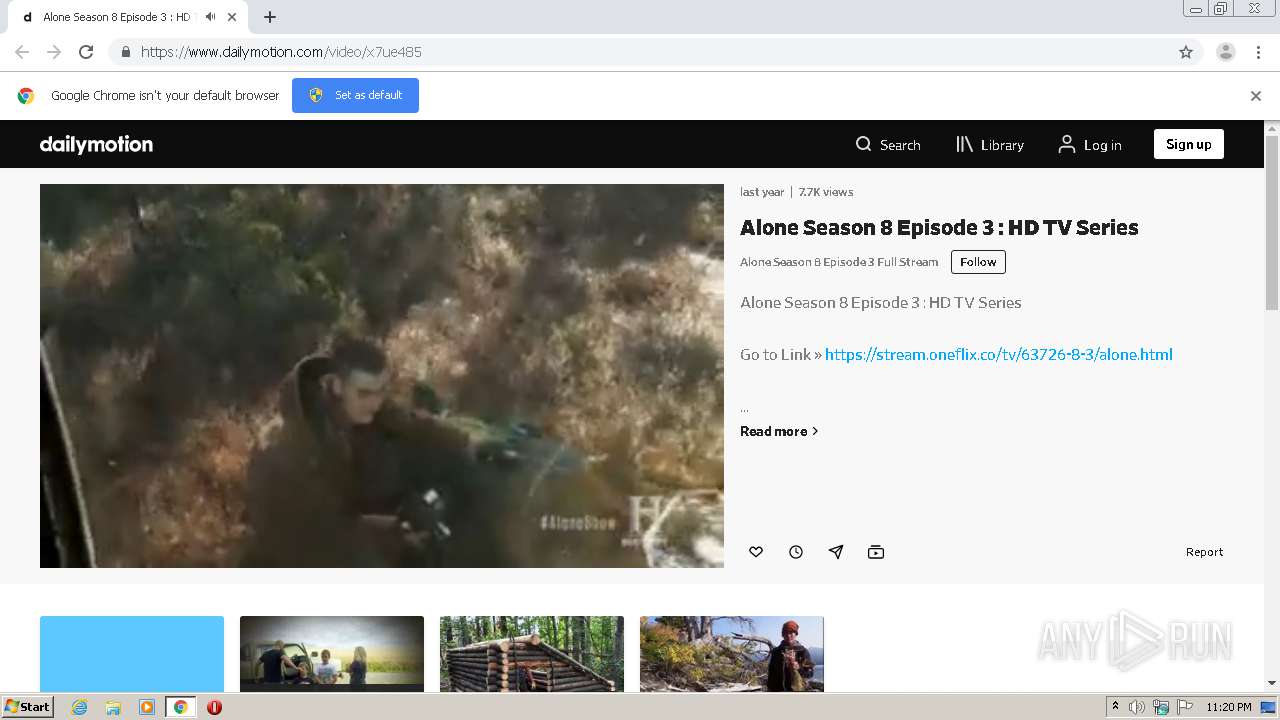Expand description with Read more

779,431
